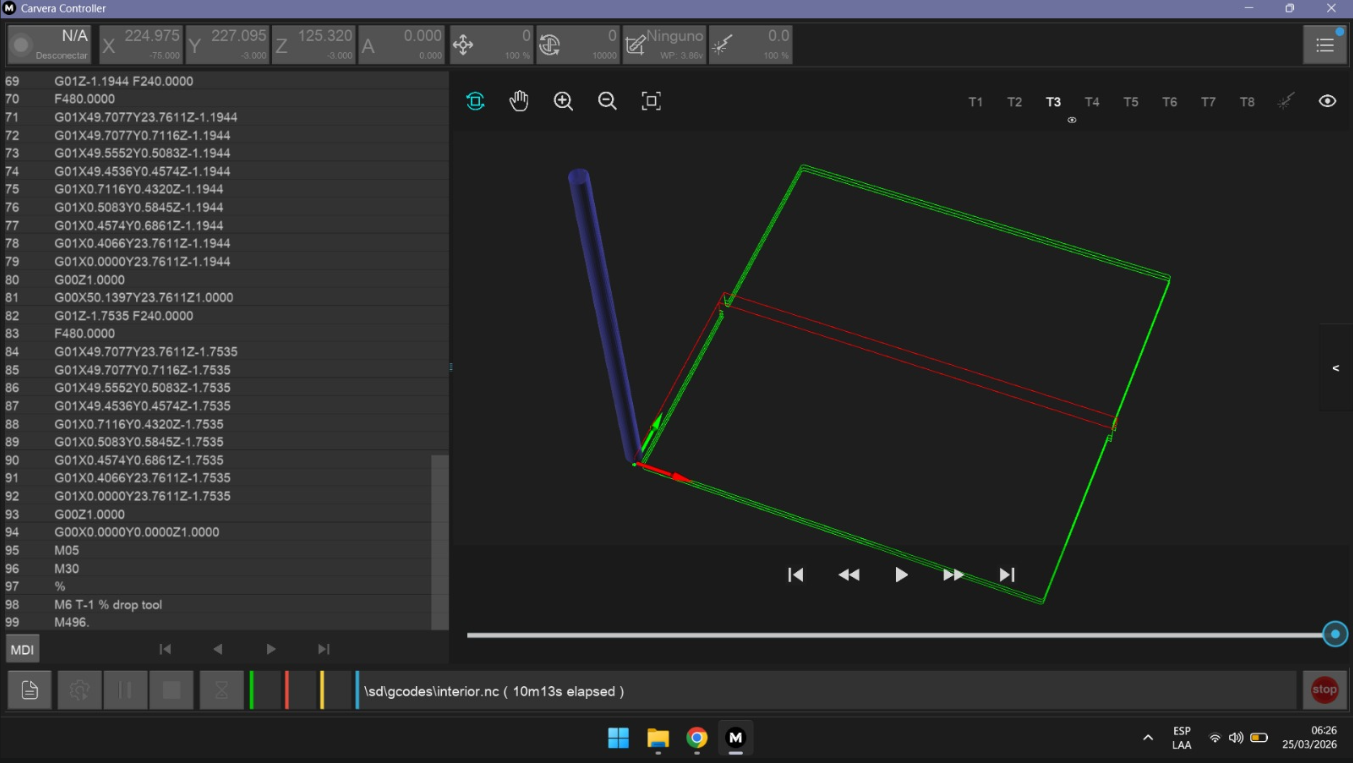The height and width of the screenshot is (763, 1353).
Task: Jump to first G-code line
Action: pos(165,649)
